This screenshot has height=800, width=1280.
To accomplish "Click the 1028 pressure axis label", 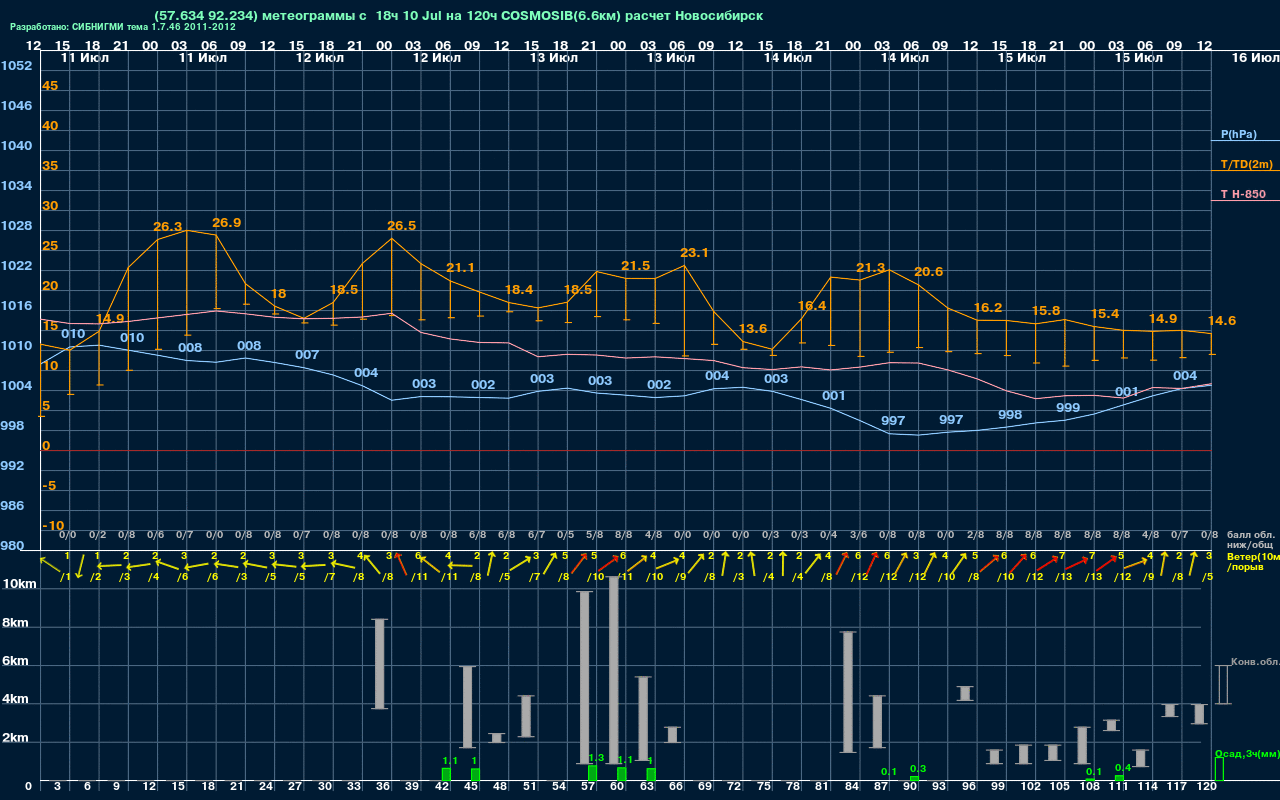I will tap(16, 226).
